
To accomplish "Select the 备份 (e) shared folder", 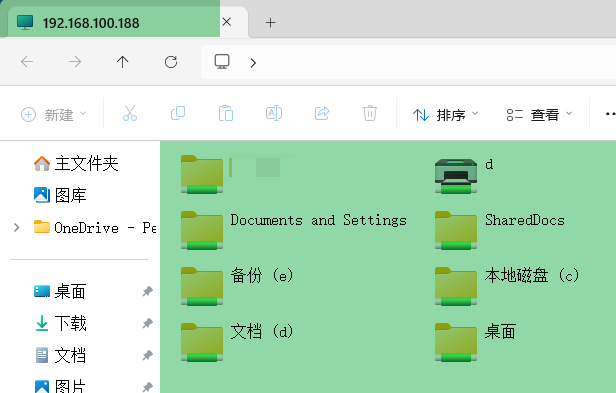I will point(237,287).
